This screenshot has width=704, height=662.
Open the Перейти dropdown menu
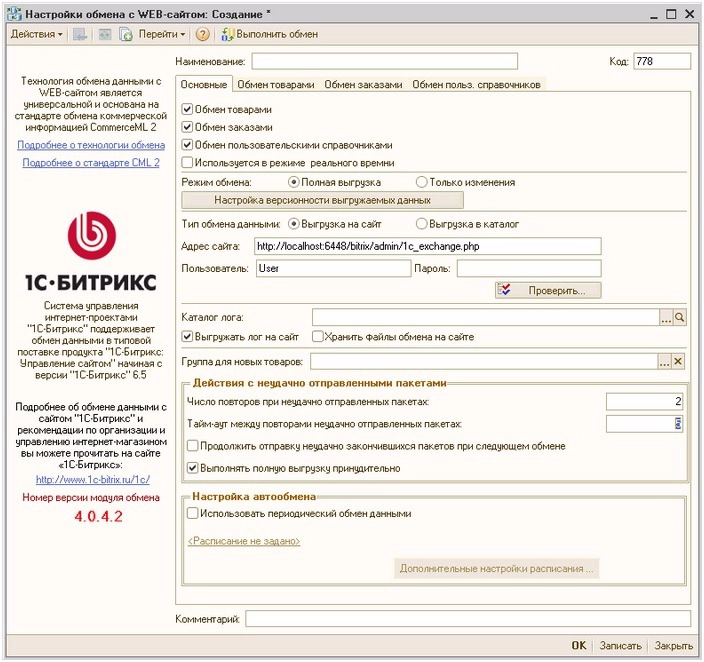[162, 34]
